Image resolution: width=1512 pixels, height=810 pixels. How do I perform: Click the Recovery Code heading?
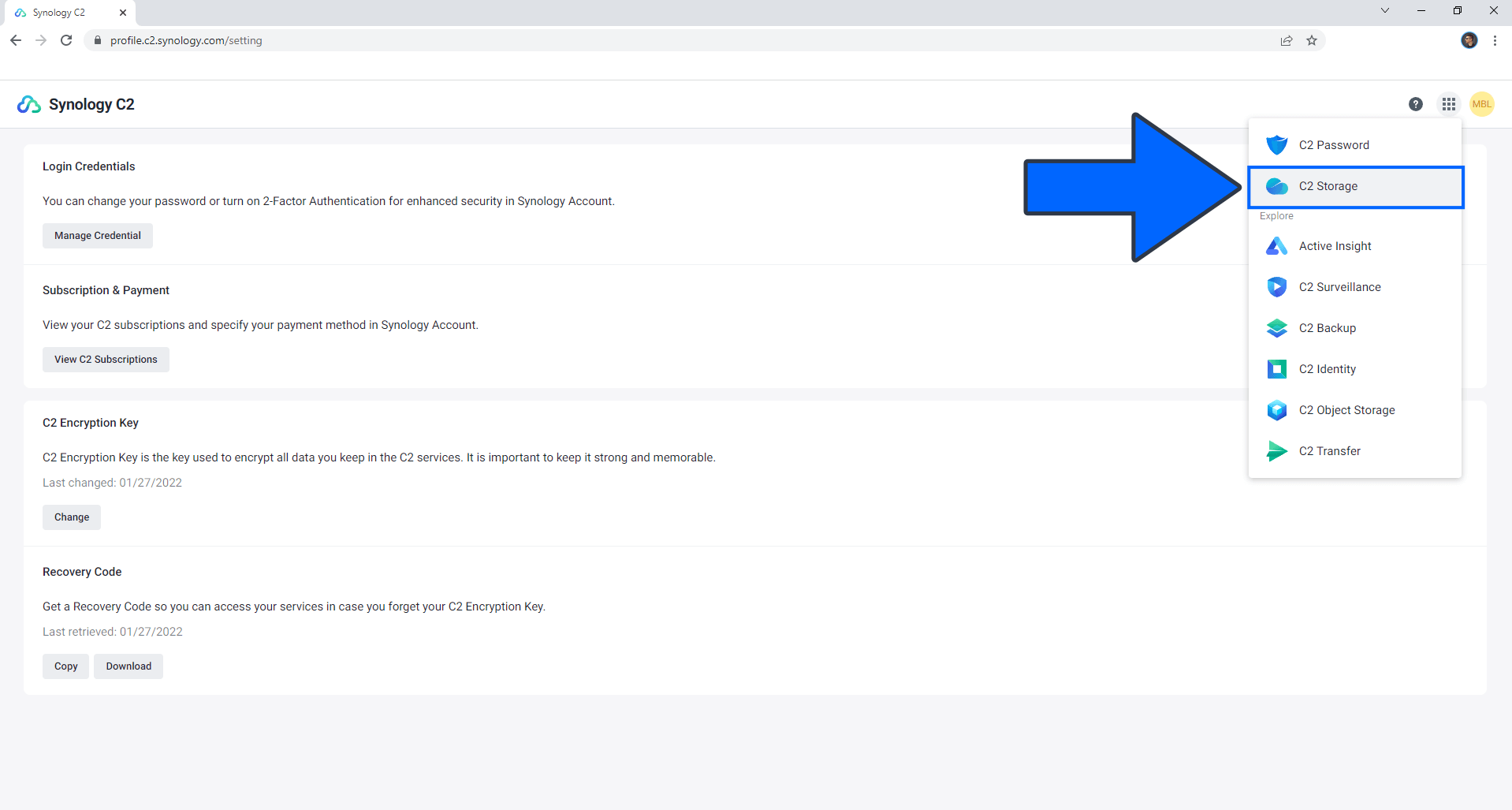(x=82, y=572)
